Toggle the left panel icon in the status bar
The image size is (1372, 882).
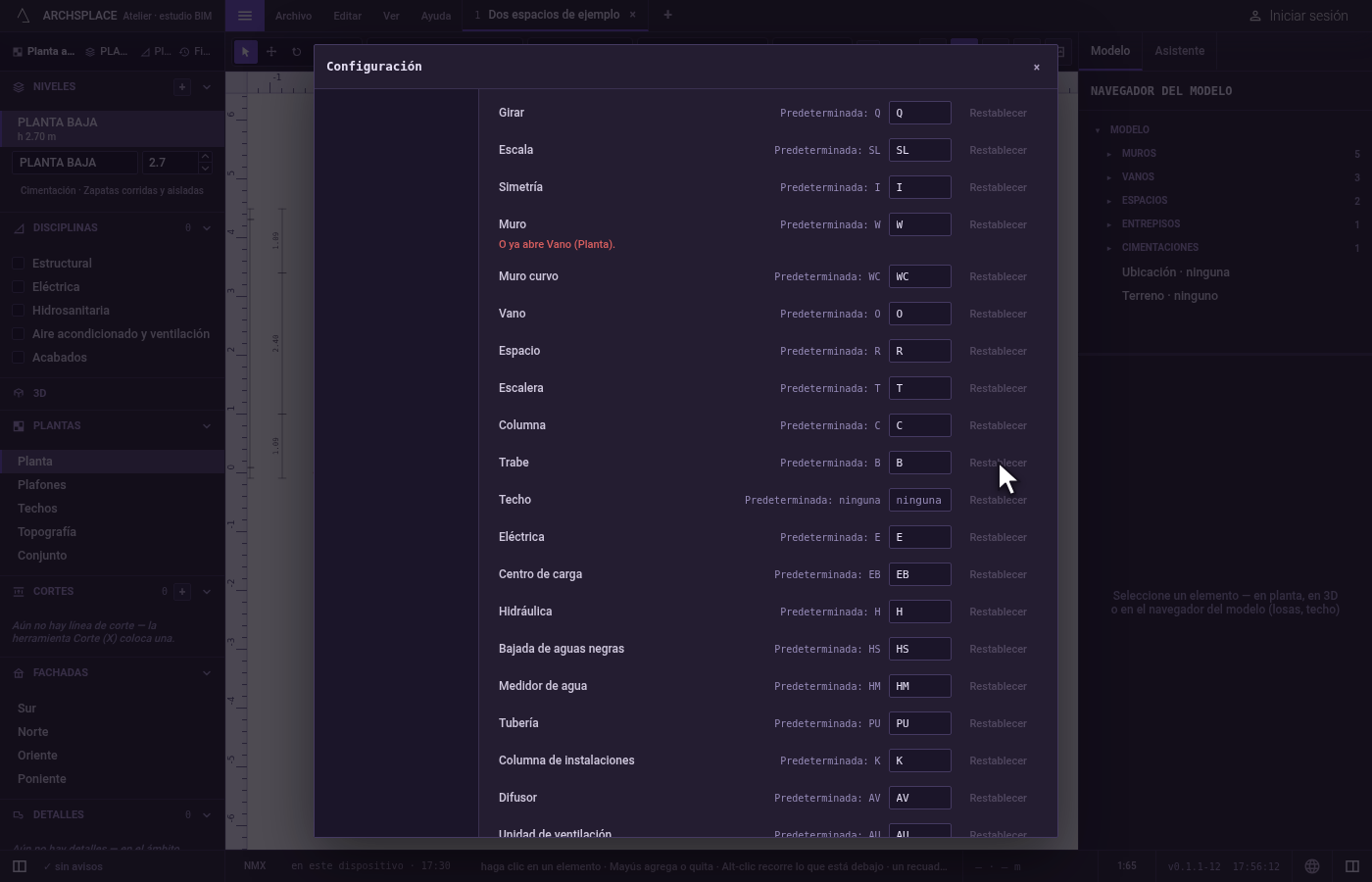tap(20, 866)
